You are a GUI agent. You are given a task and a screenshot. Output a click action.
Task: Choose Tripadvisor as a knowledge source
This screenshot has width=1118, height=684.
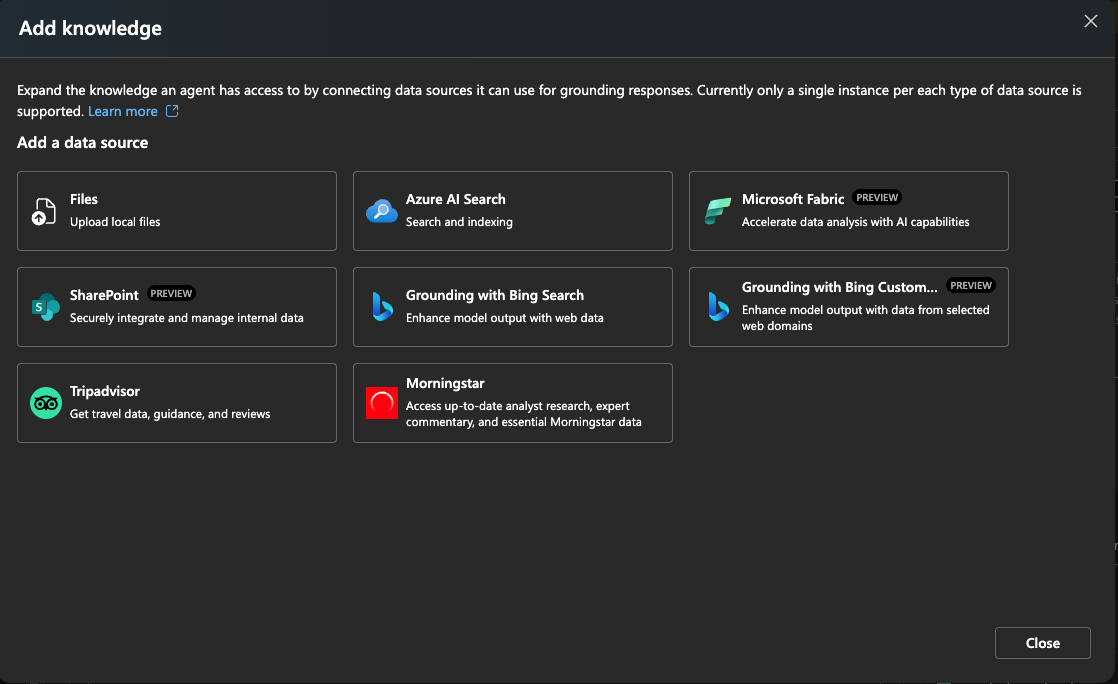point(177,402)
